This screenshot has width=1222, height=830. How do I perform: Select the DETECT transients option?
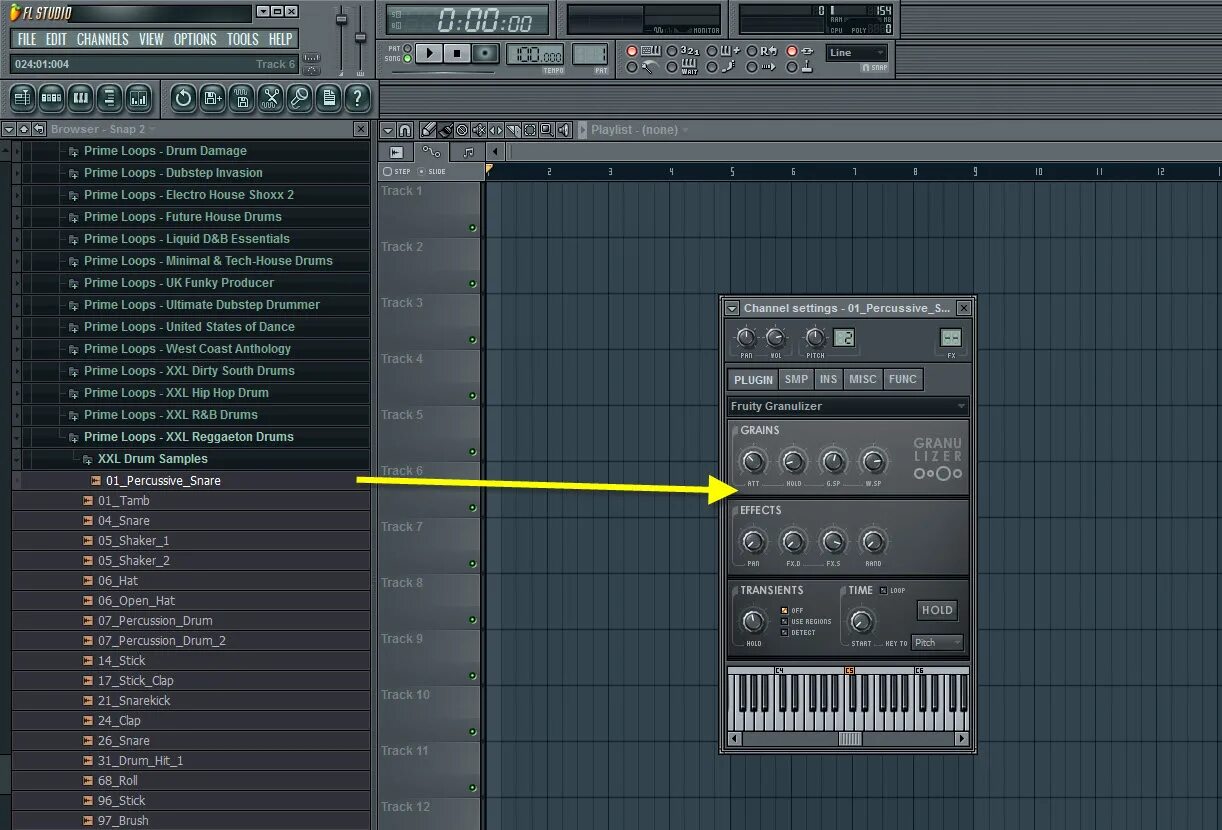tap(785, 632)
